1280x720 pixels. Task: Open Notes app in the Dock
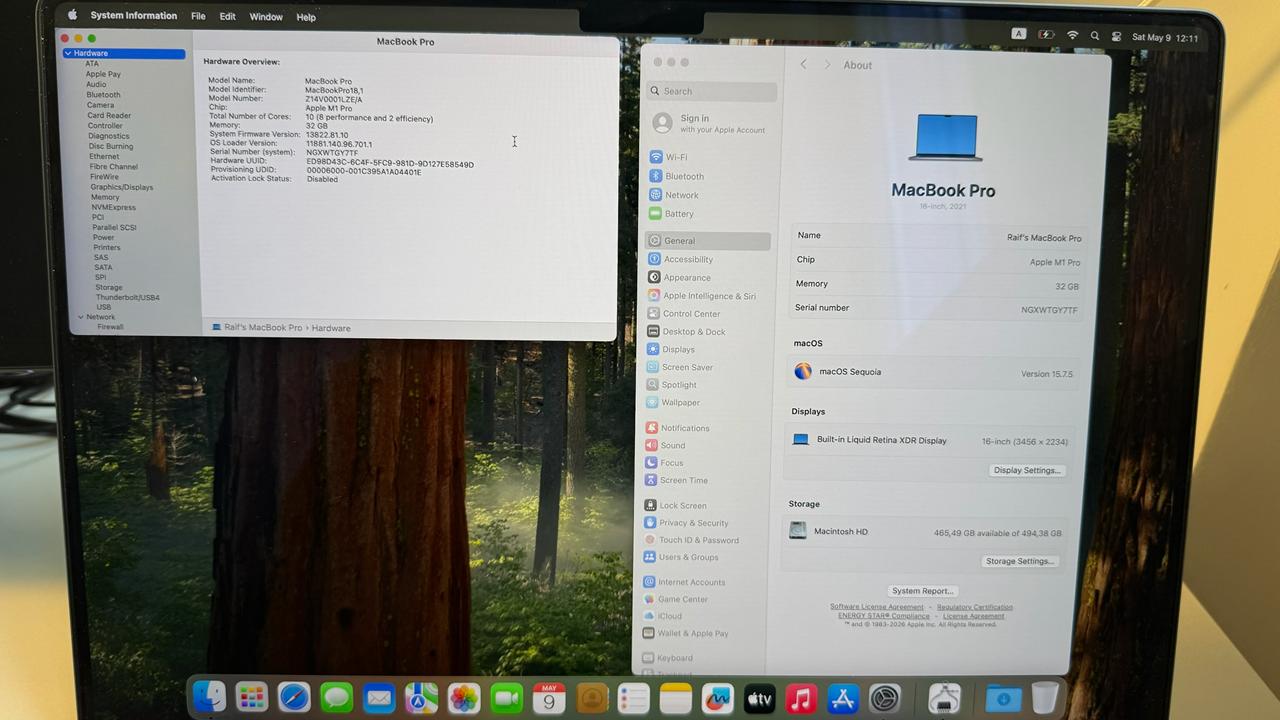676,698
